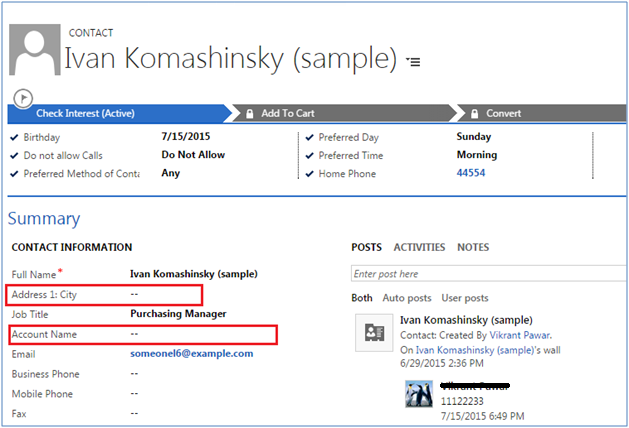Image resolution: width=629 pixels, height=428 pixels.
Task: Collapse the Summary section heading
Action: (x=44, y=219)
